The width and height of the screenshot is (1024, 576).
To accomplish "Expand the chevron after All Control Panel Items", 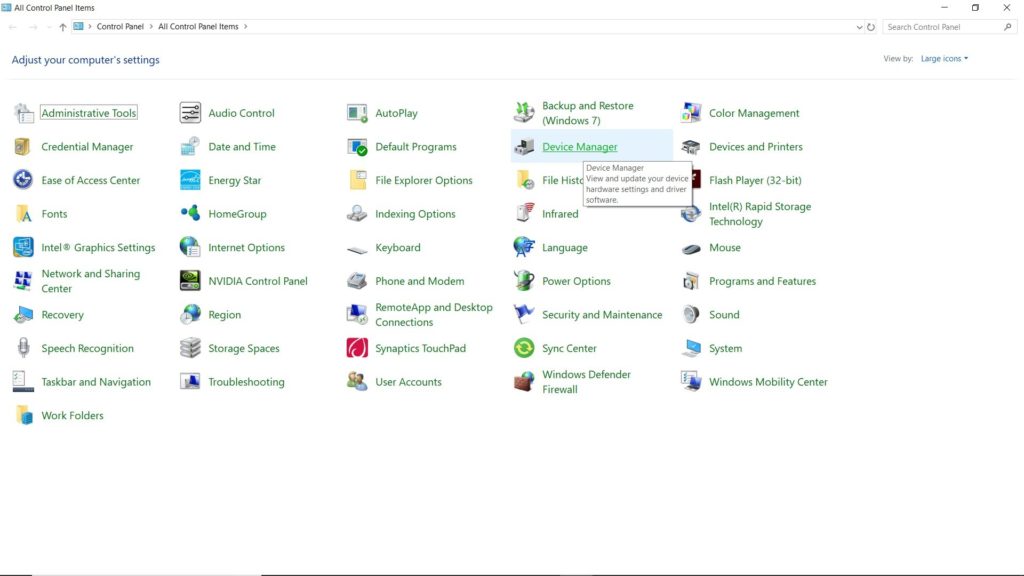I will pyautogui.click(x=246, y=27).
